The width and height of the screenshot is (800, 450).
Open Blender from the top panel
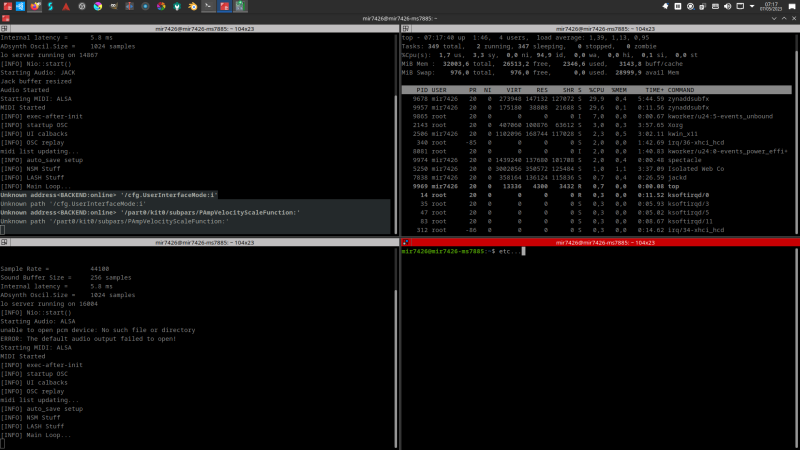(192, 6)
